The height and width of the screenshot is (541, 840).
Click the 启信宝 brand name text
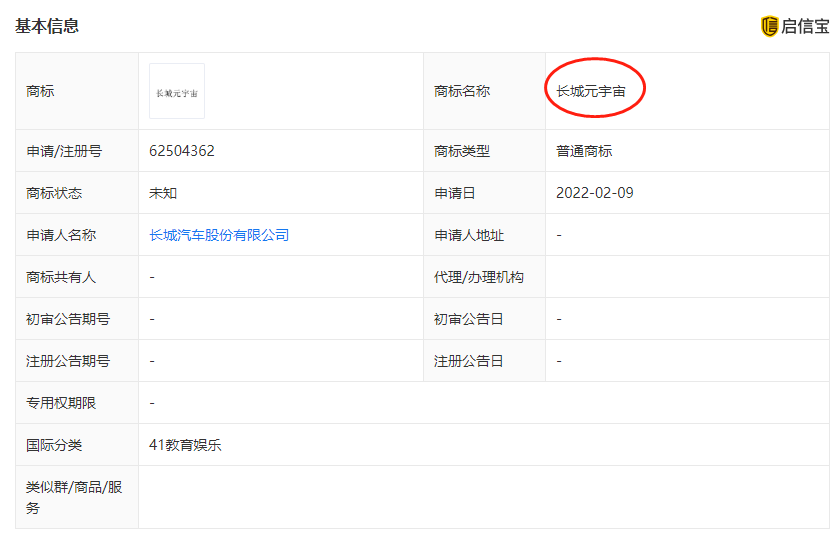(805, 26)
